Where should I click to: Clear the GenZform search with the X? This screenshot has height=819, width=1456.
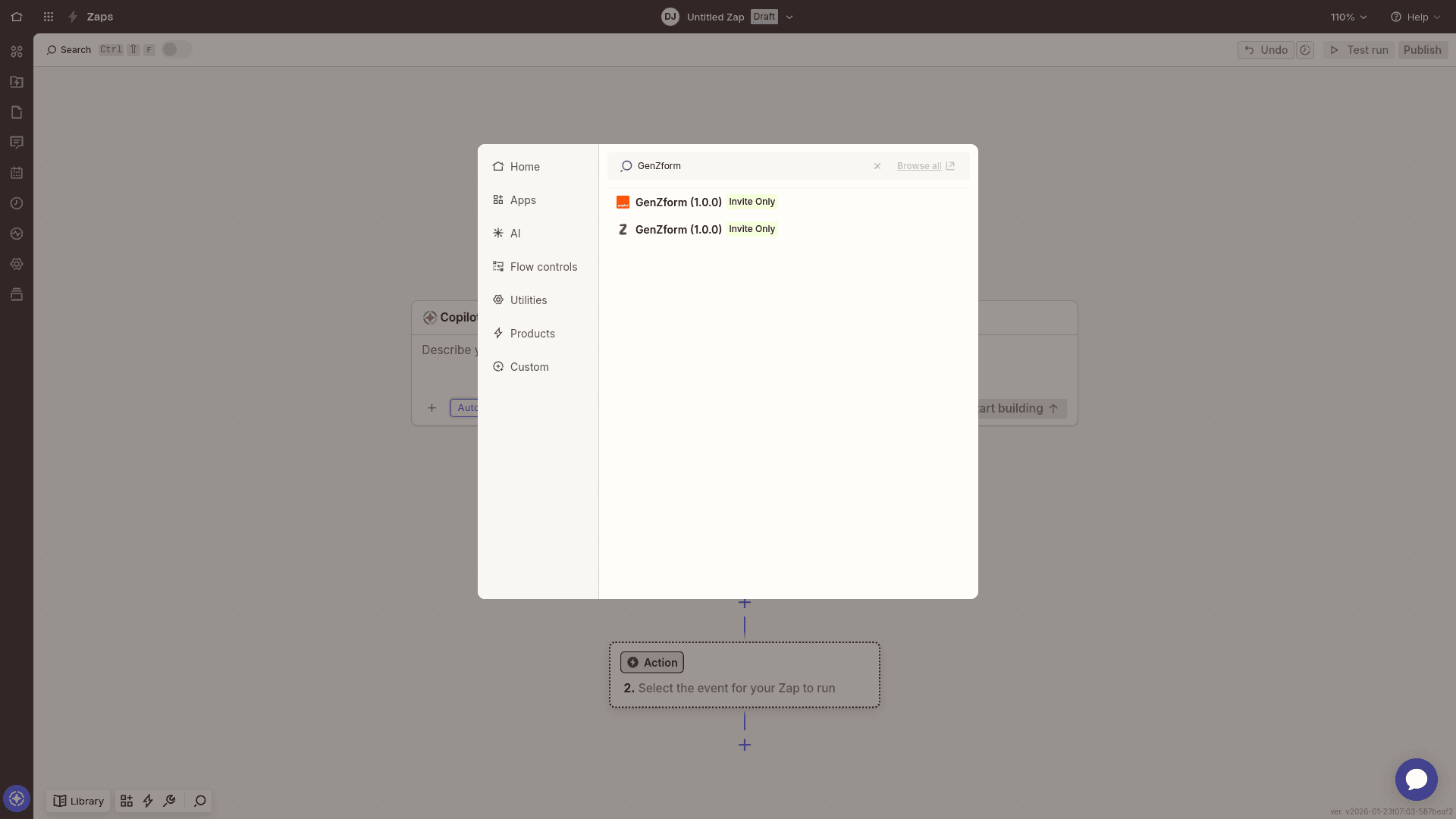click(877, 165)
